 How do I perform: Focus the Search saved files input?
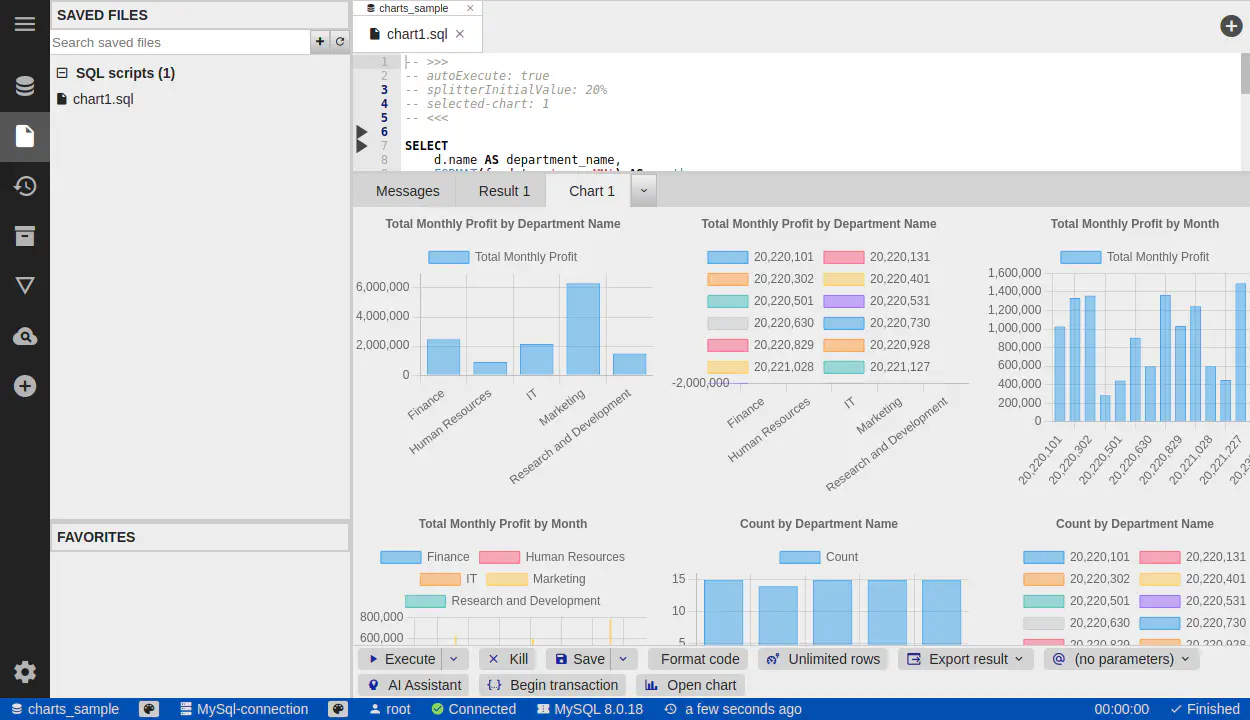pyautogui.click(x=180, y=42)
